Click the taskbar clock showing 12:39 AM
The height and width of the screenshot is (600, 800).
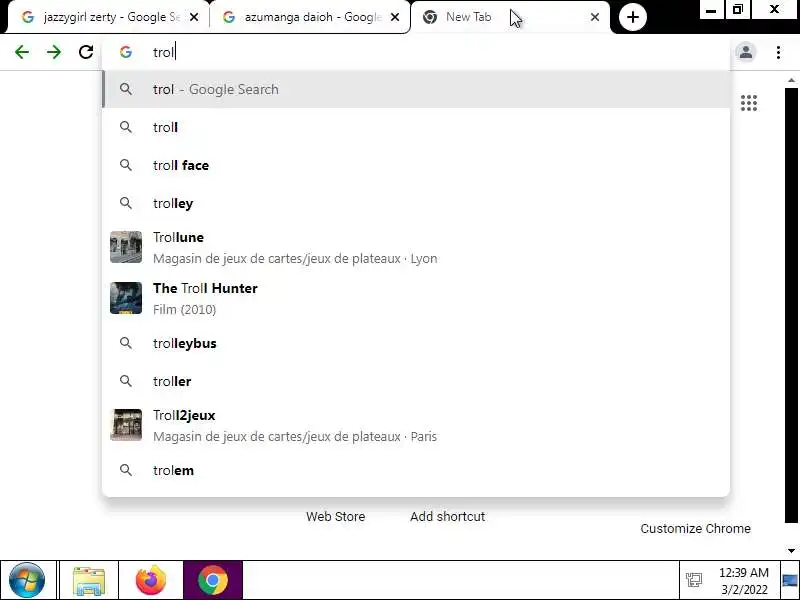point(743,581)
